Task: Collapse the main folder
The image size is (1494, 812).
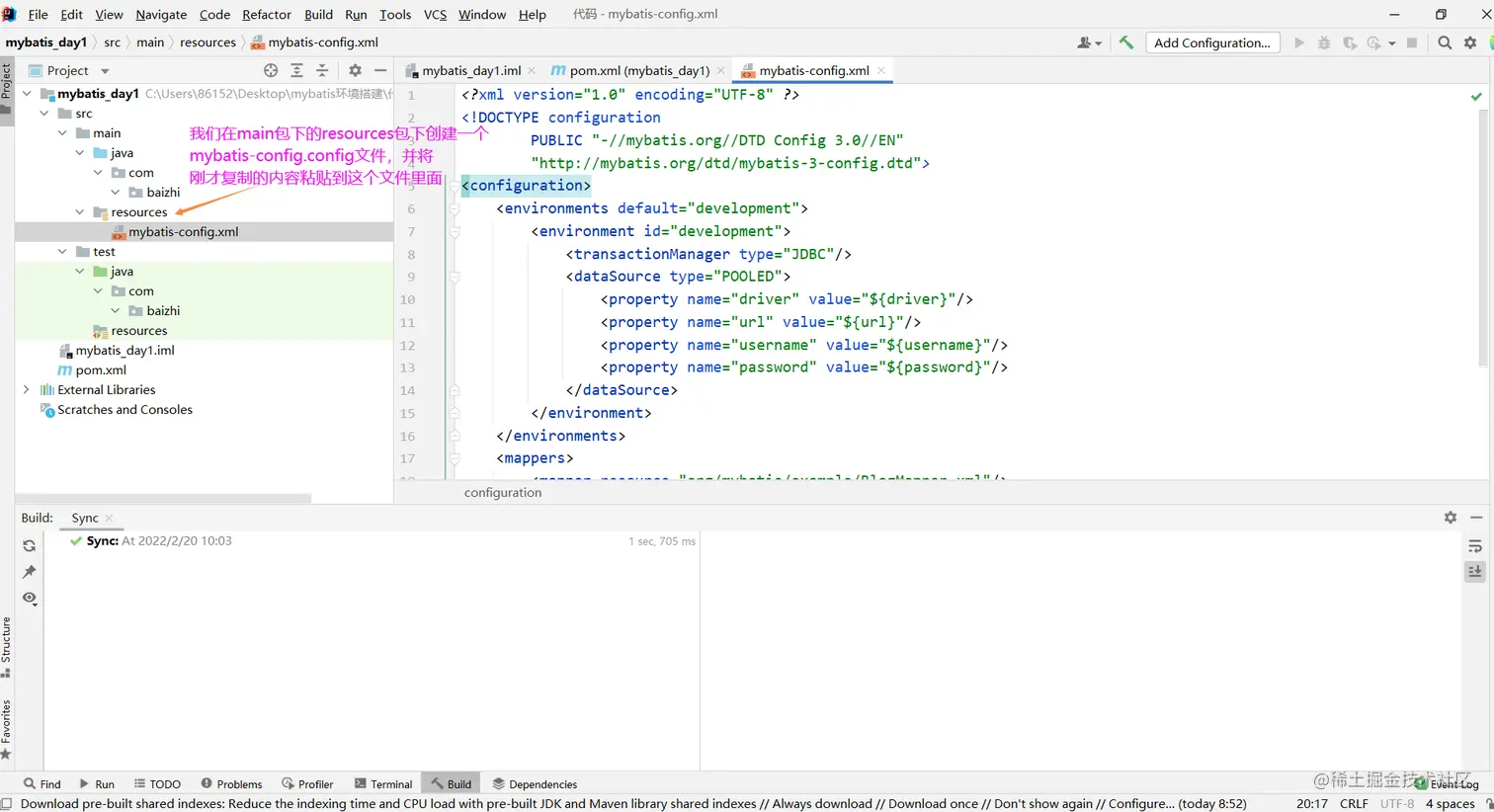Action: point(62,133)
